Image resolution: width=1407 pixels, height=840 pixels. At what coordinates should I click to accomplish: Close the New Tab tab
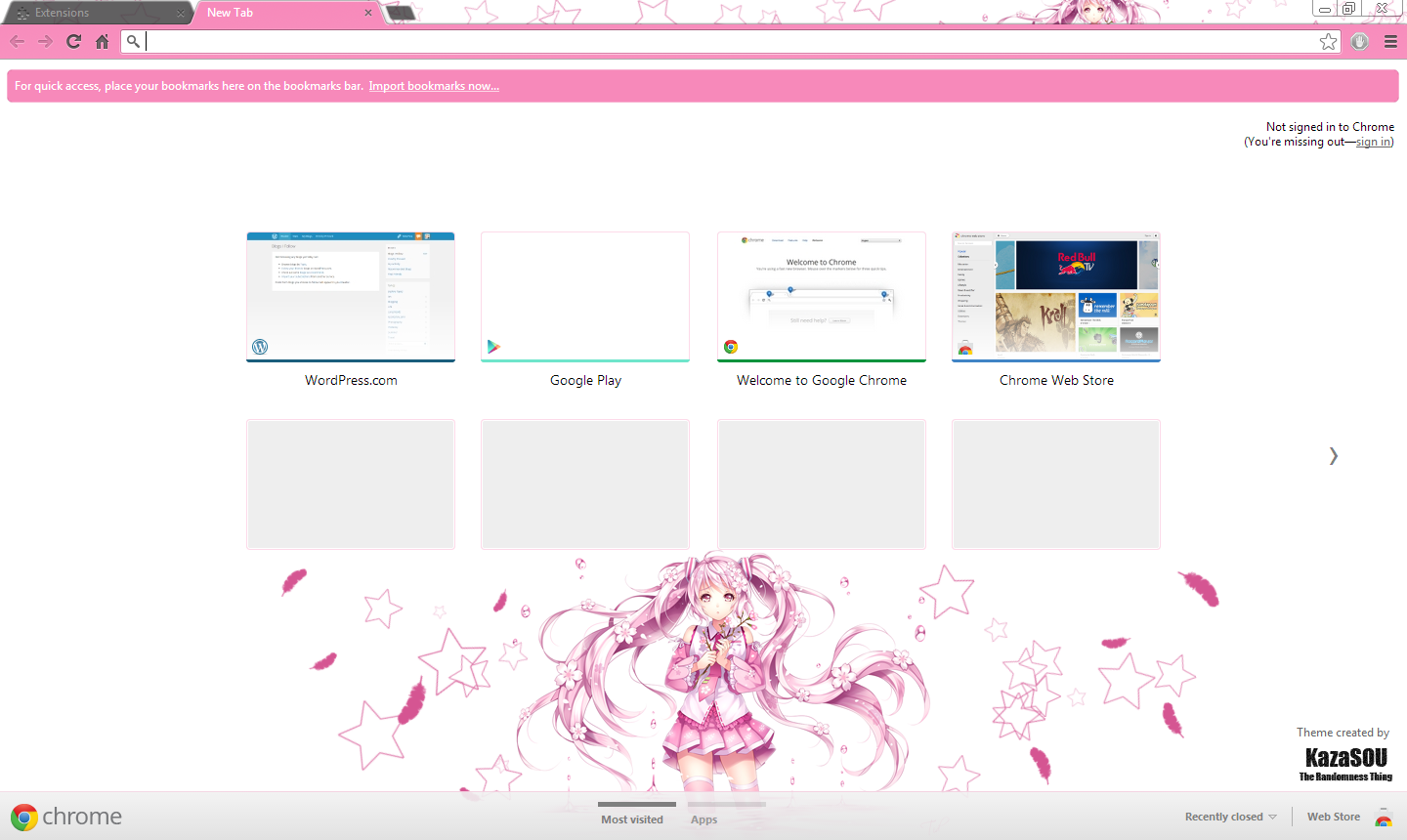tap(368, 13)
